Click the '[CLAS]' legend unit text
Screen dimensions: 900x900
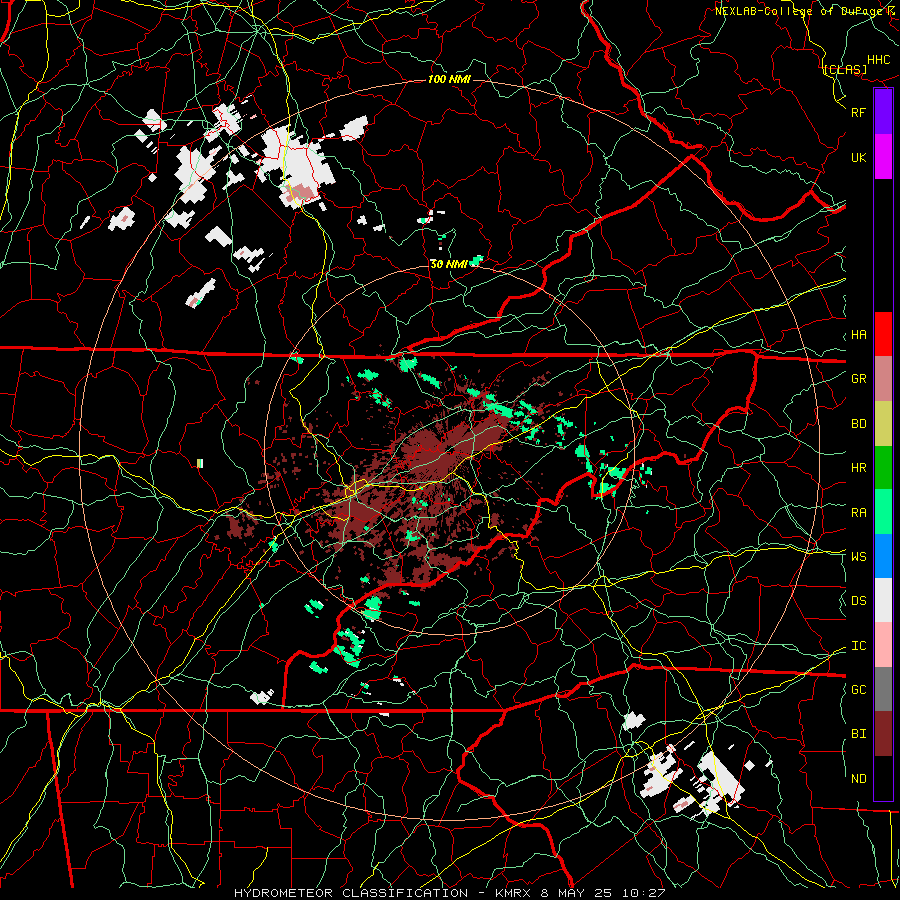click(845, 69)
